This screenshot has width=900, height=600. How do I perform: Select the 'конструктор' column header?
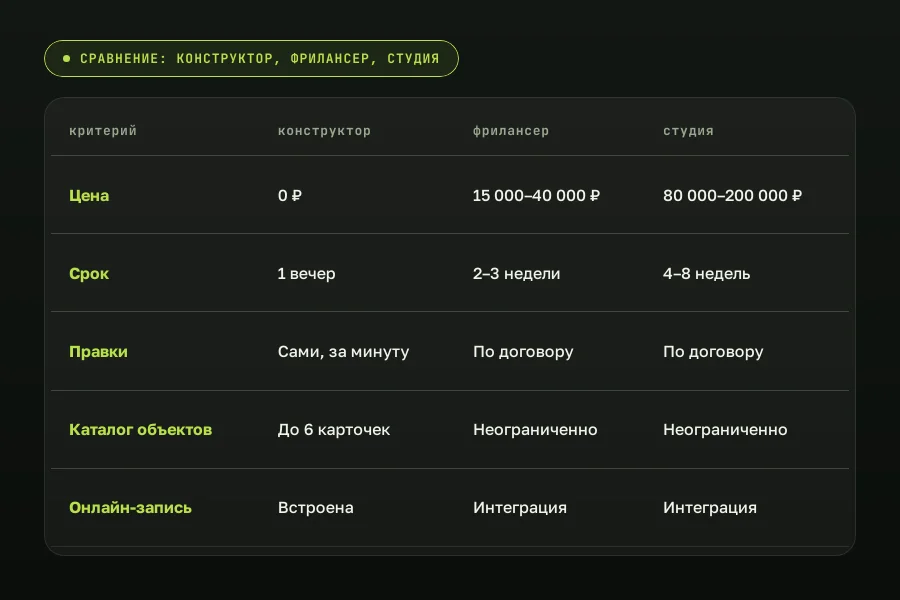pos(324,131)
